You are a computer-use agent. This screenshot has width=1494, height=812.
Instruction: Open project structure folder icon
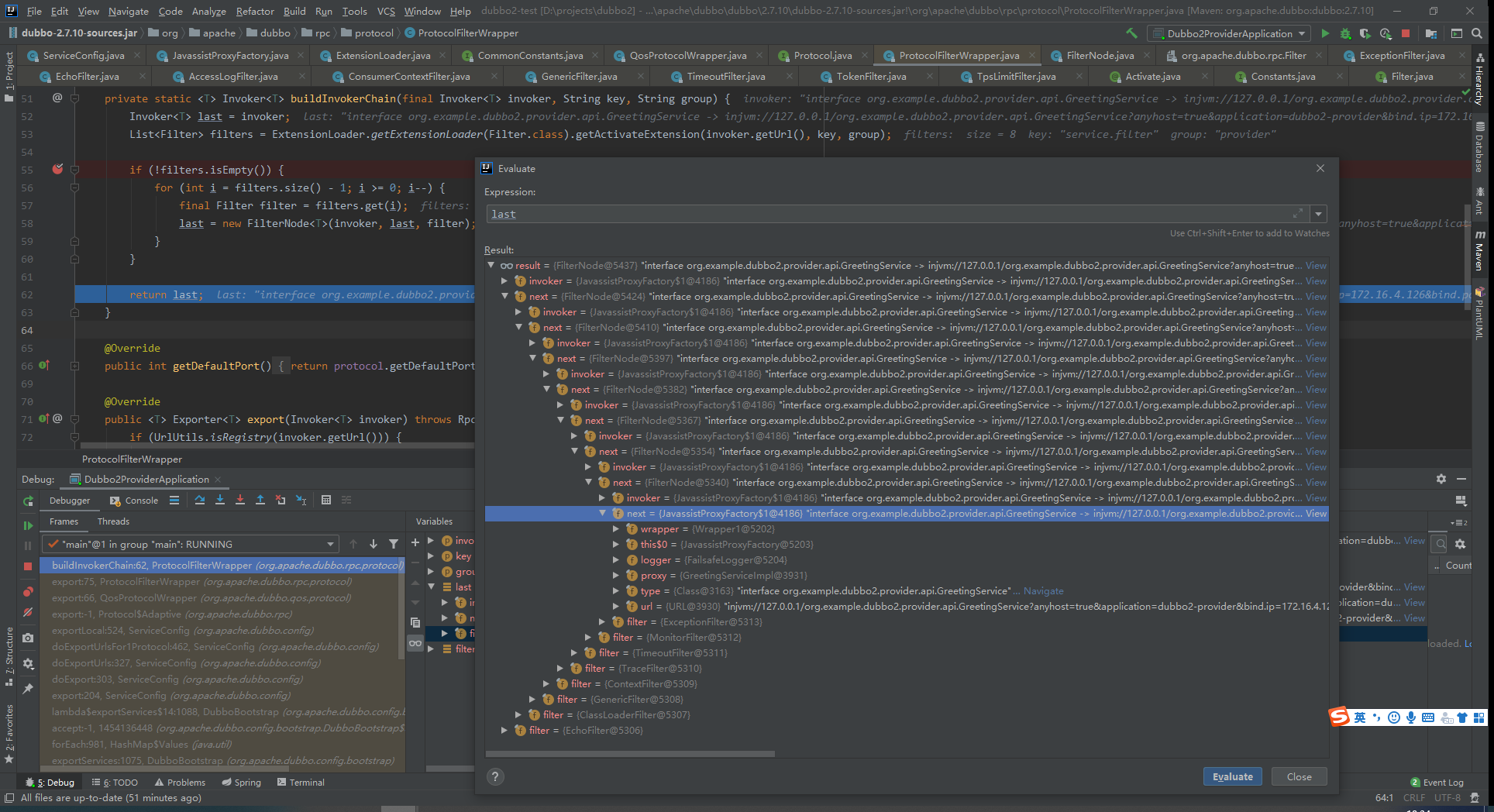1431,33
